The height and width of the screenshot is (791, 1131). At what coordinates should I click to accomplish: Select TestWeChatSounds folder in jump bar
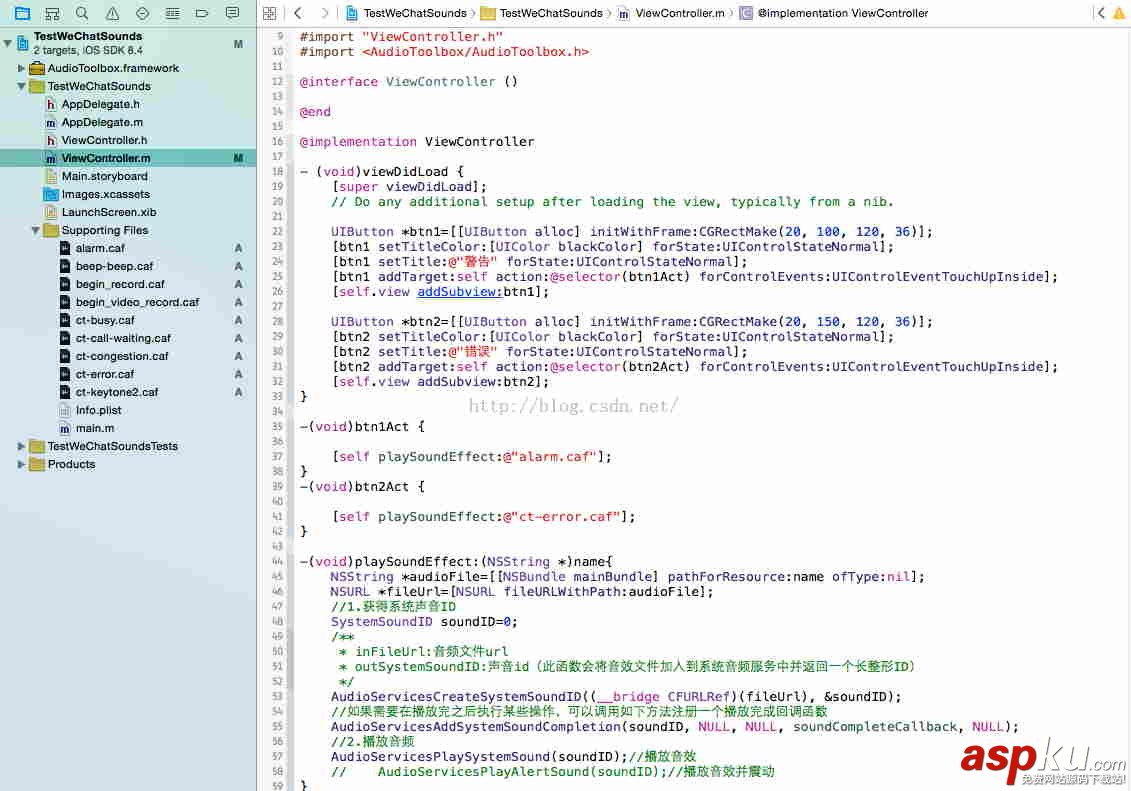(542, 13)
